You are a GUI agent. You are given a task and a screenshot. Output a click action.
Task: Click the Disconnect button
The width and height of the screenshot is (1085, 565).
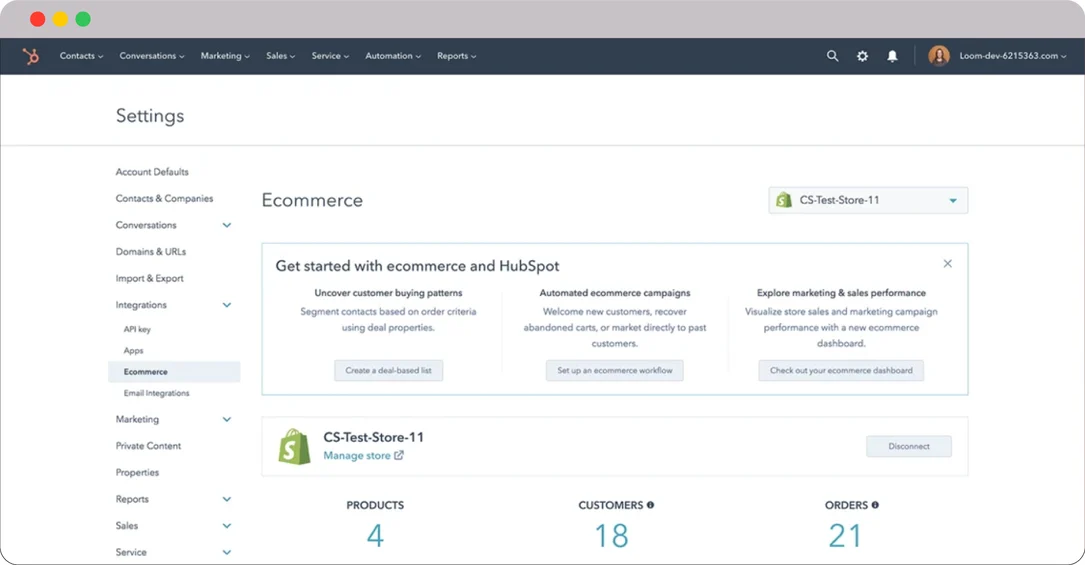pyautogui.click(x=909, y=446)
